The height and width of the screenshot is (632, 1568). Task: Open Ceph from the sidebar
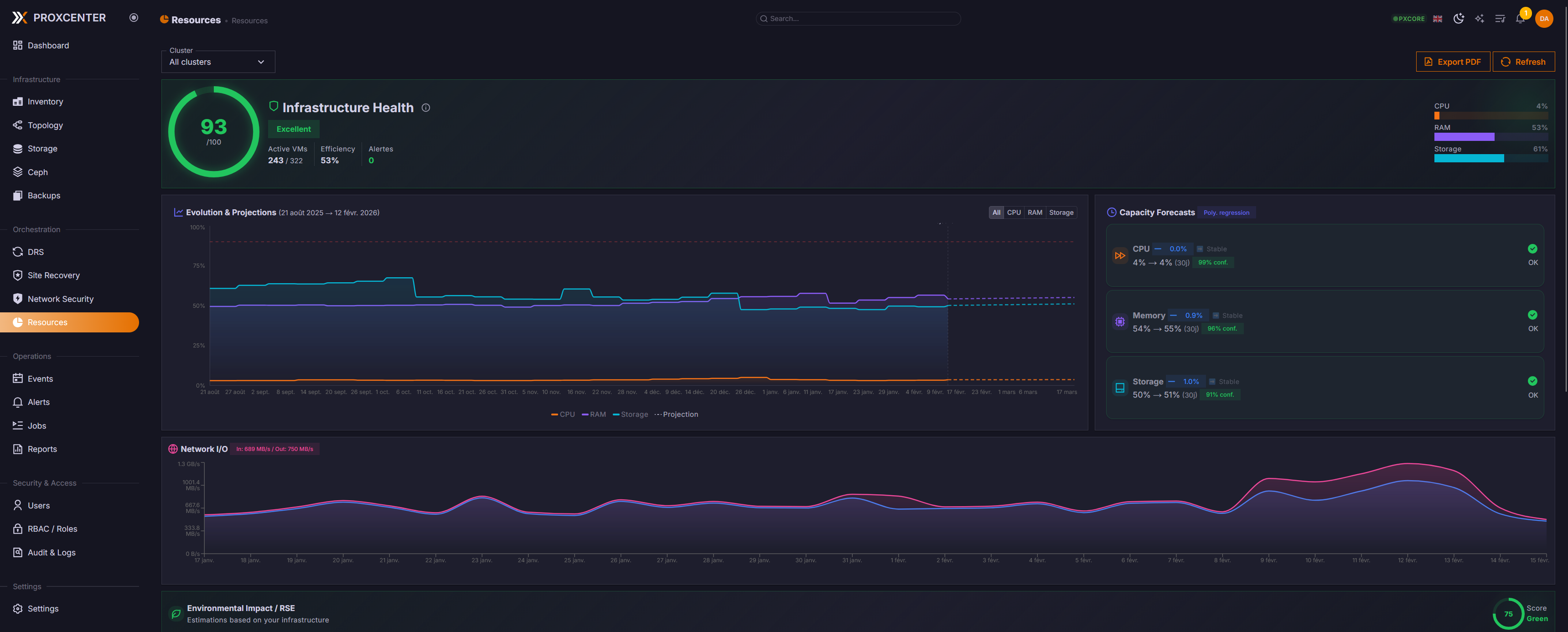(x=38, y=172)
